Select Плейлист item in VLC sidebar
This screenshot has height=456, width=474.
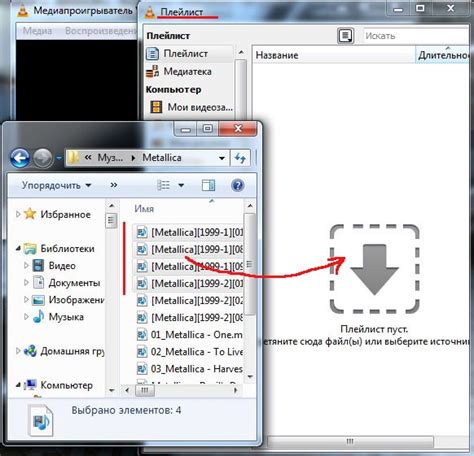pyautogui.click(x=189, y=54)
